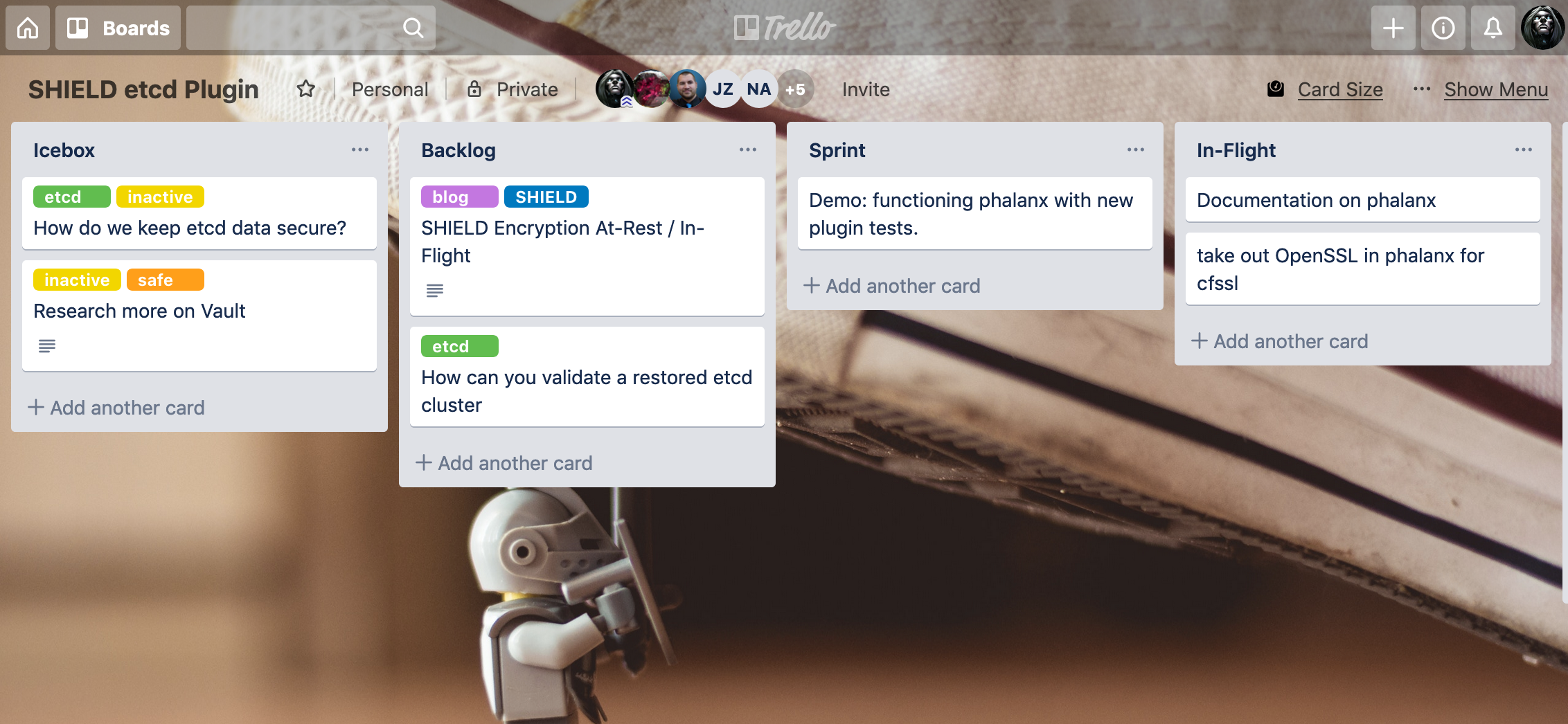1568x724 pixels.
Task: Open the information icon
Action: pos(1443,28)
